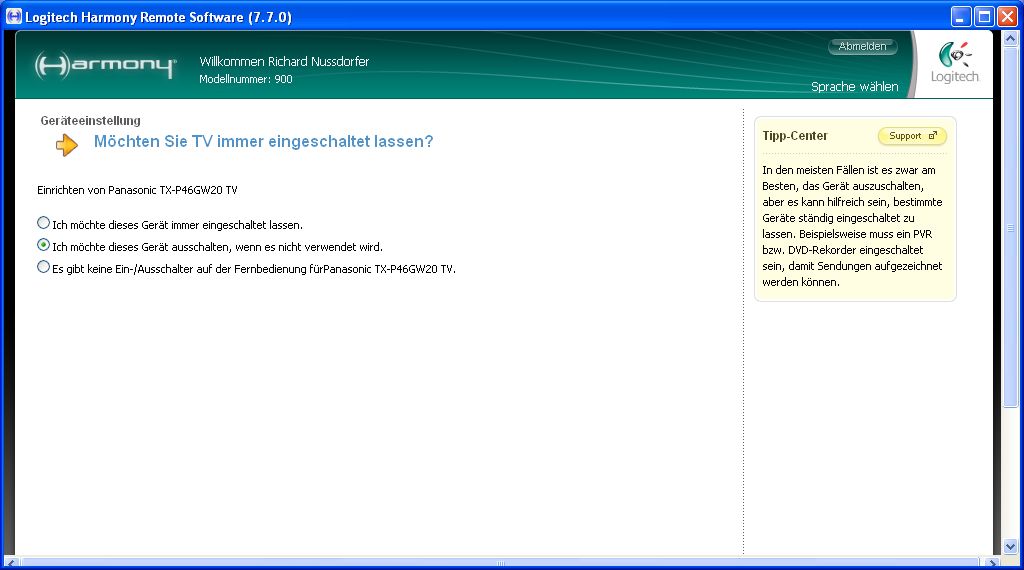Maximize the Harmony Remote Software window
Viewport: 1024px width, 570px height.
coord(984,17)
